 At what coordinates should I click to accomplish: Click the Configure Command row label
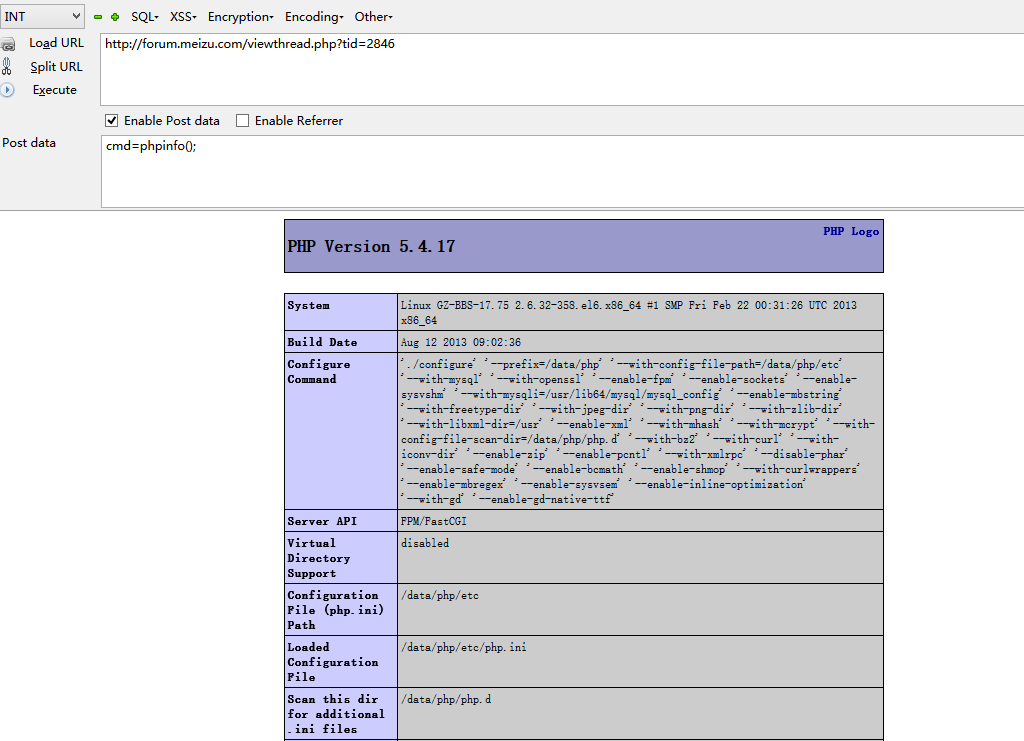pyautogui.click(x=319, y=371)
